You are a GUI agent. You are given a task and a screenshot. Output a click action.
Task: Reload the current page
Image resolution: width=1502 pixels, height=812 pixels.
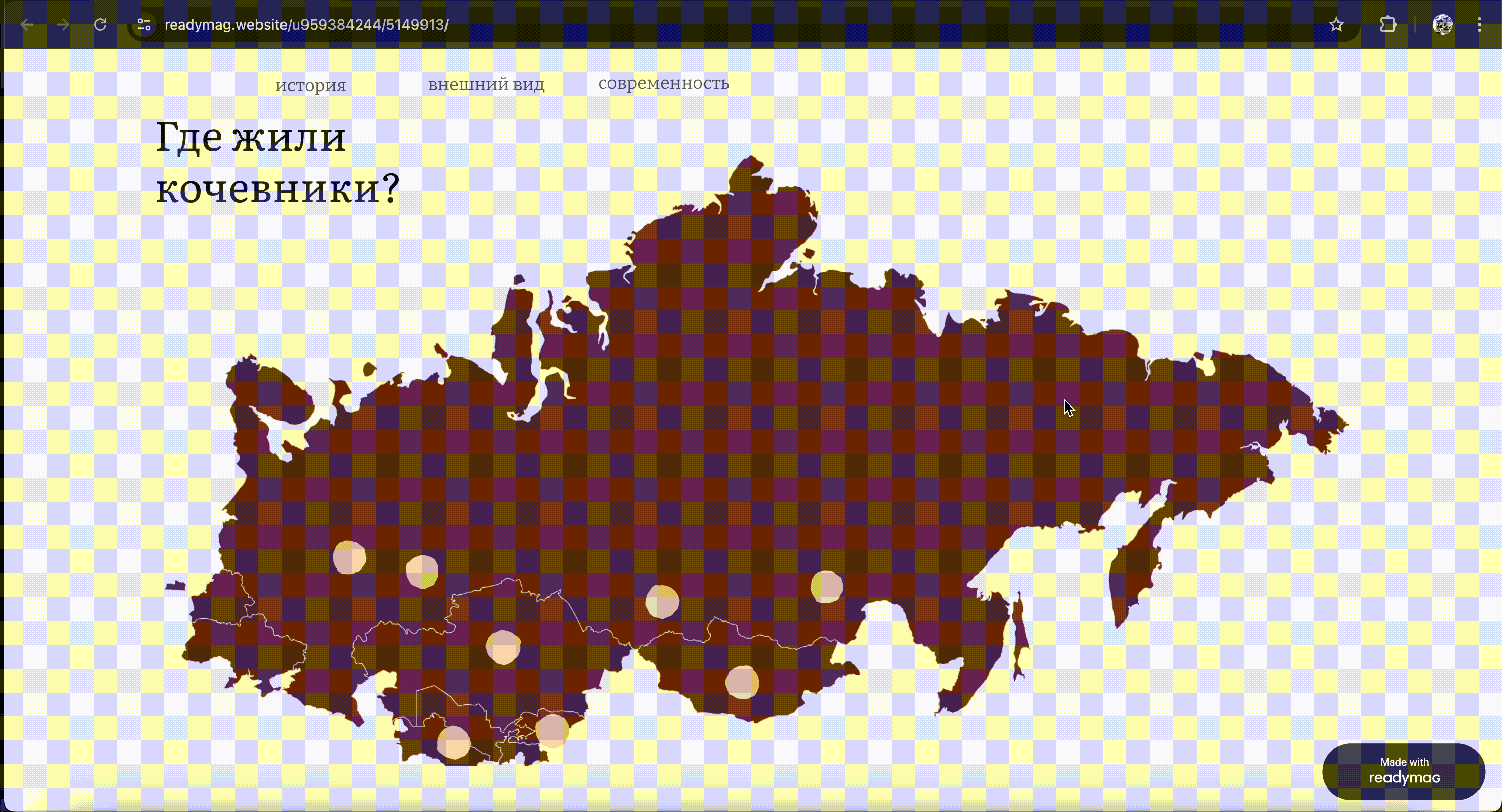(100, 25)
